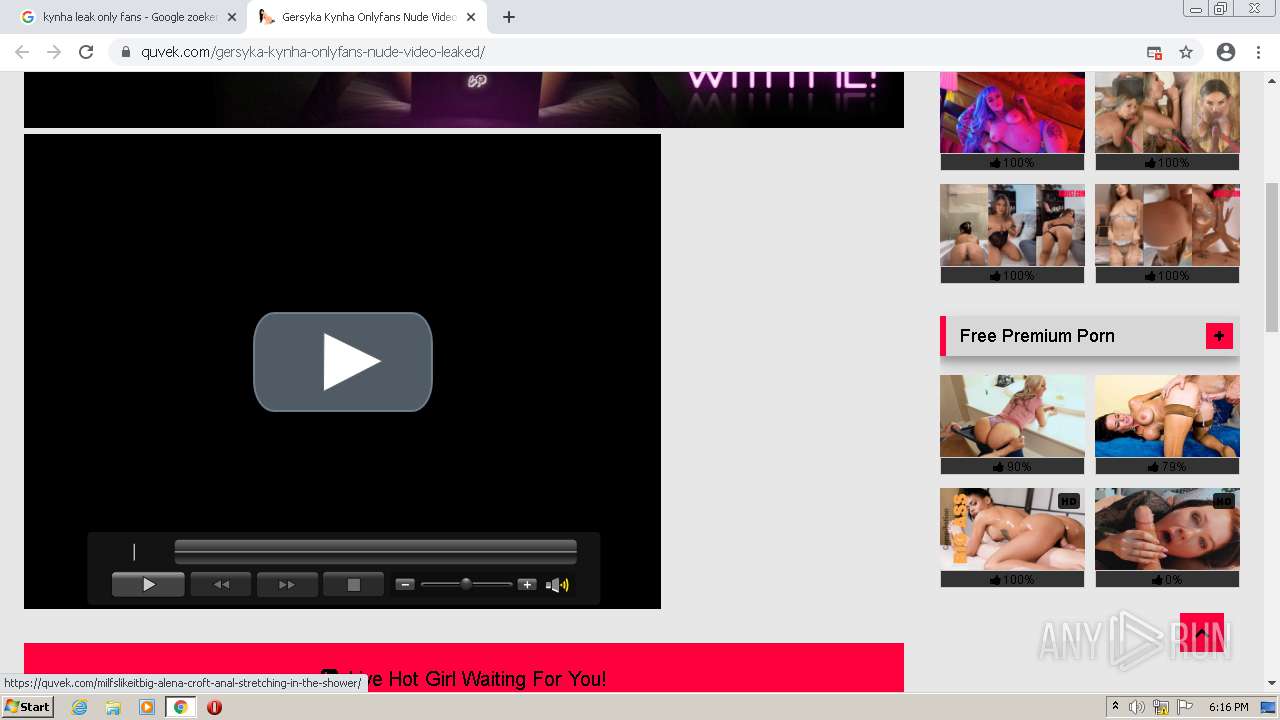Image resolution: width=1280 pixels, height=720 pixels.
Task: Raise volume using the plus button
Action: pos(527,585)
